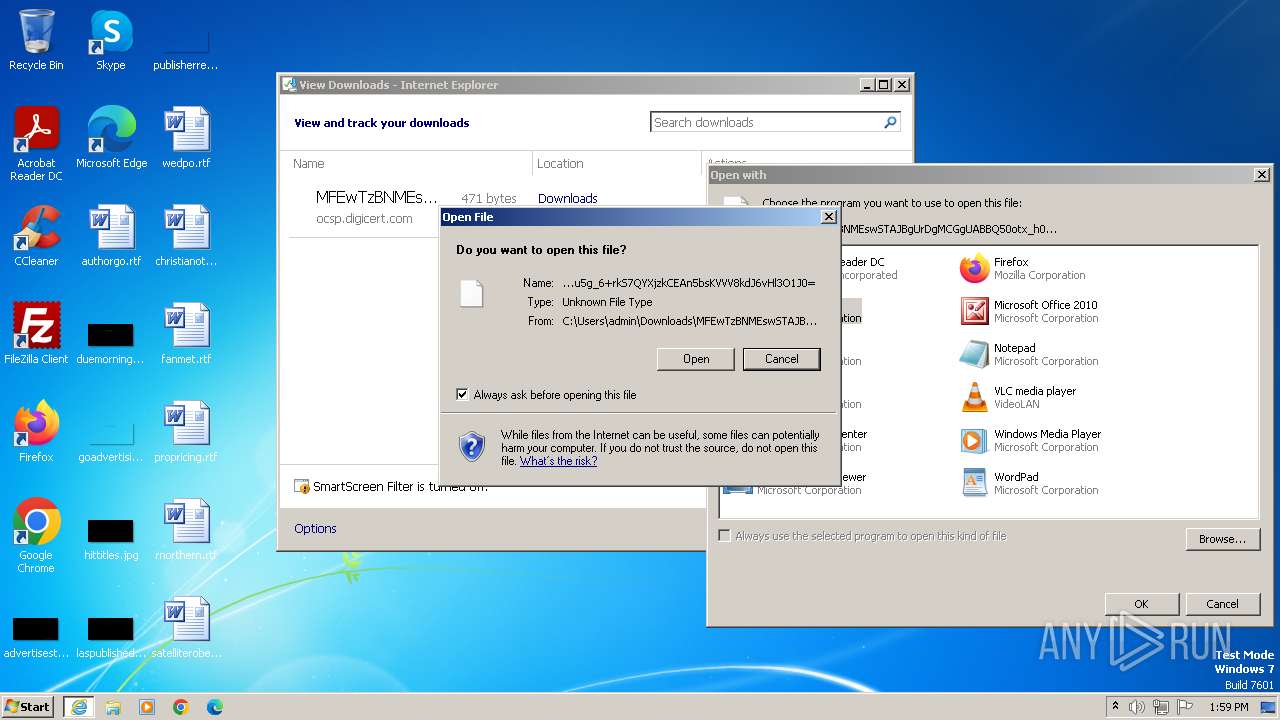Open Edge from the taskbar
1280x720 pixels.
(x=215, y=707)
